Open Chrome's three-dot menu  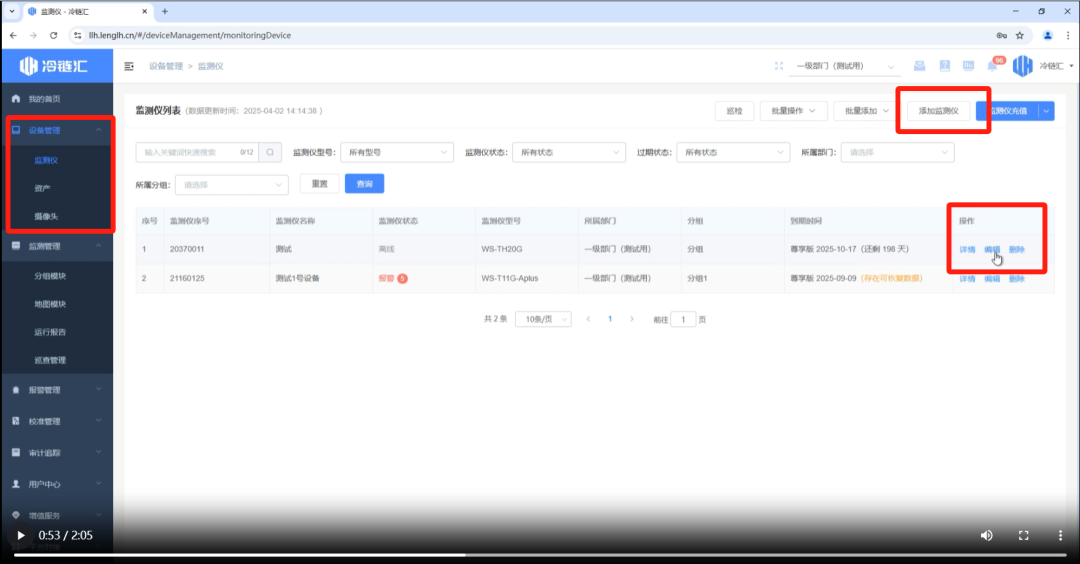(x=1068, y=35)
